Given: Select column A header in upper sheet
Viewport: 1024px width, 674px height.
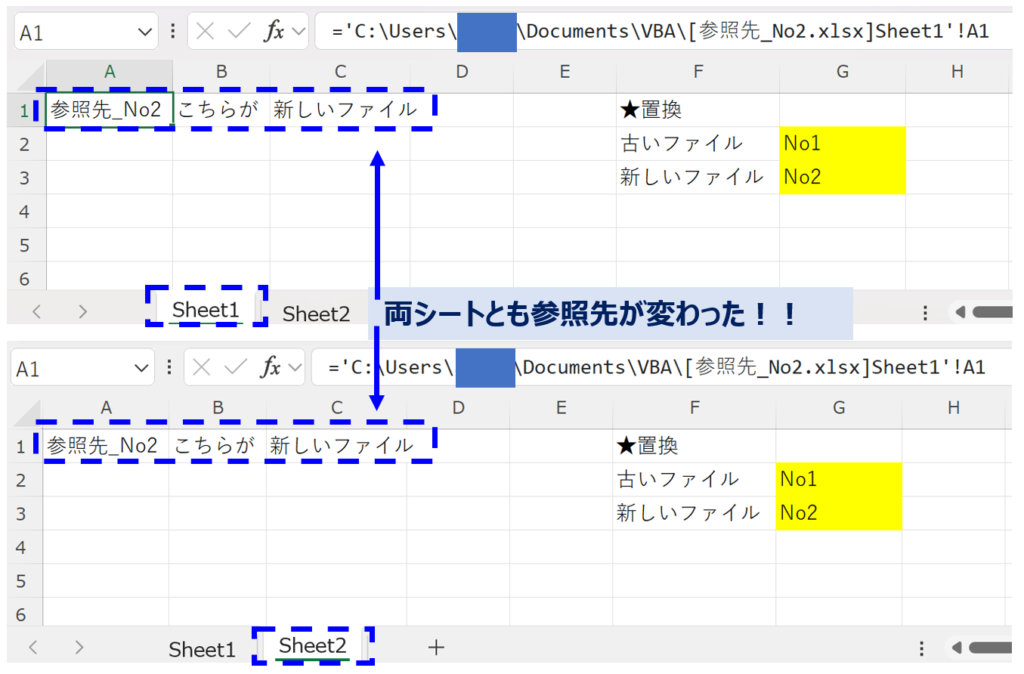Looking at the screenshot, I should [x=110, y=72].
